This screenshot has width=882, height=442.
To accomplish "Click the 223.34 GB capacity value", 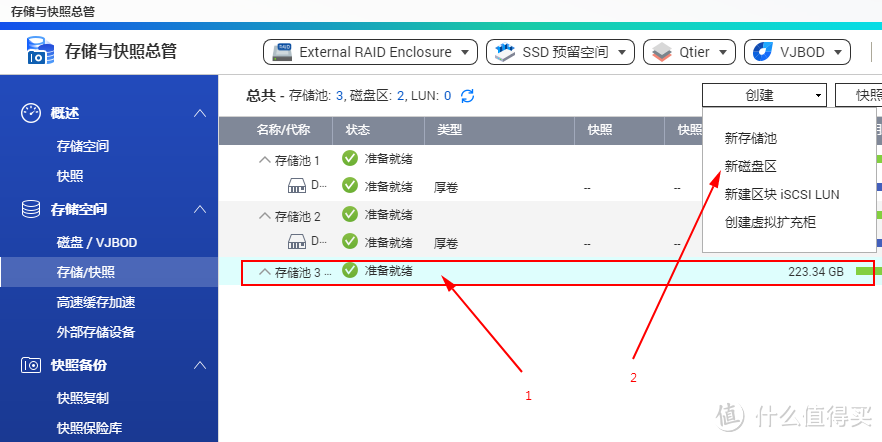I will (816, 272).
